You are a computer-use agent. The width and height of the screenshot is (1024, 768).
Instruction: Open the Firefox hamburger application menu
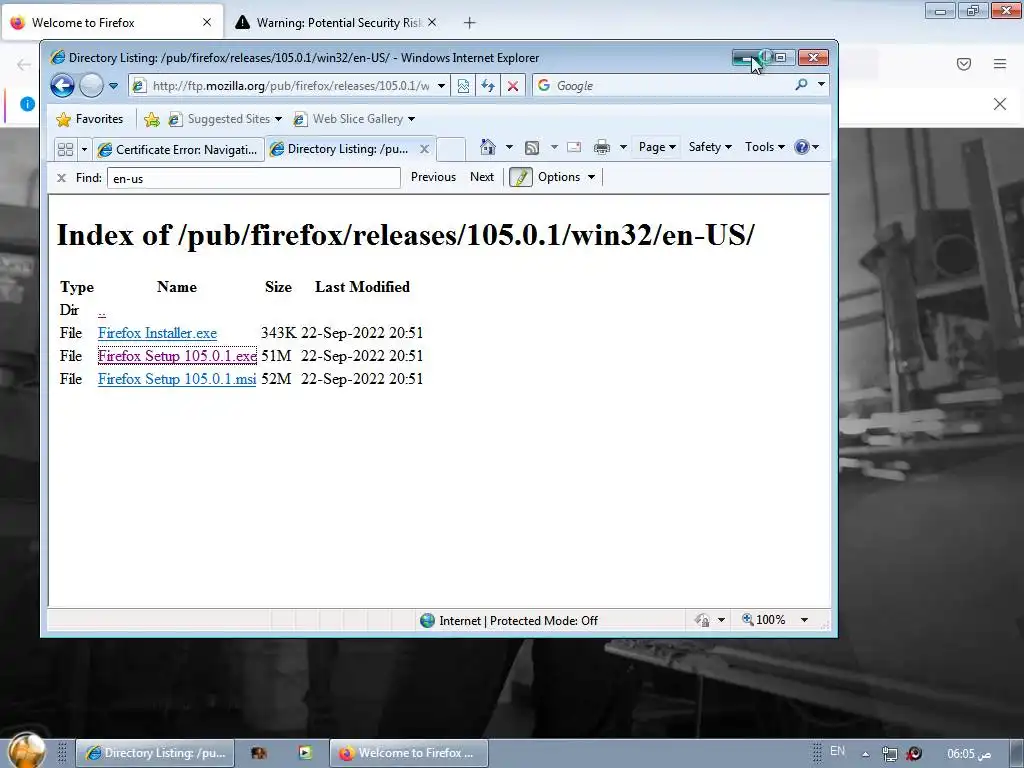1000,64
